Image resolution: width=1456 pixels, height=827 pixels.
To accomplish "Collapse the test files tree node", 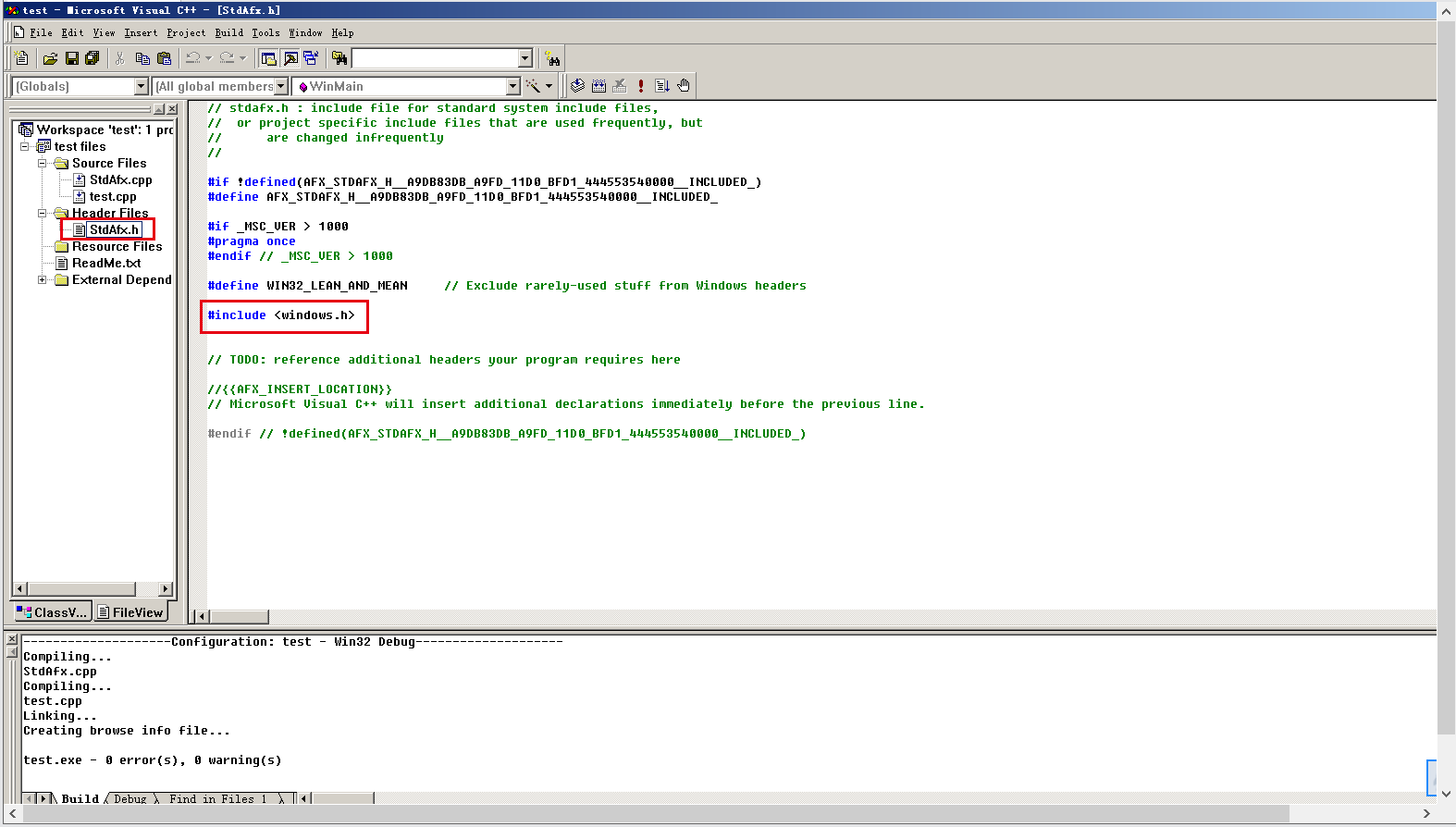I will (x=25, y=146).
